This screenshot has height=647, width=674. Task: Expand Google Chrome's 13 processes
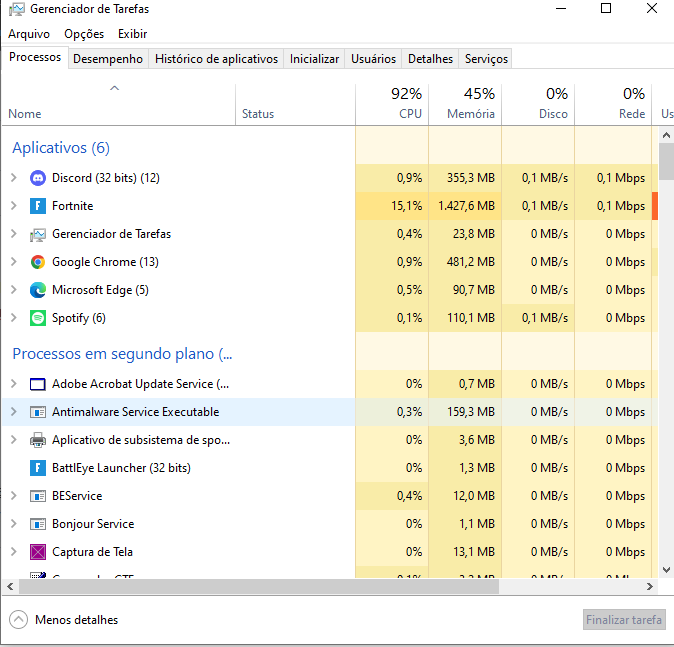tap(14, 261)
